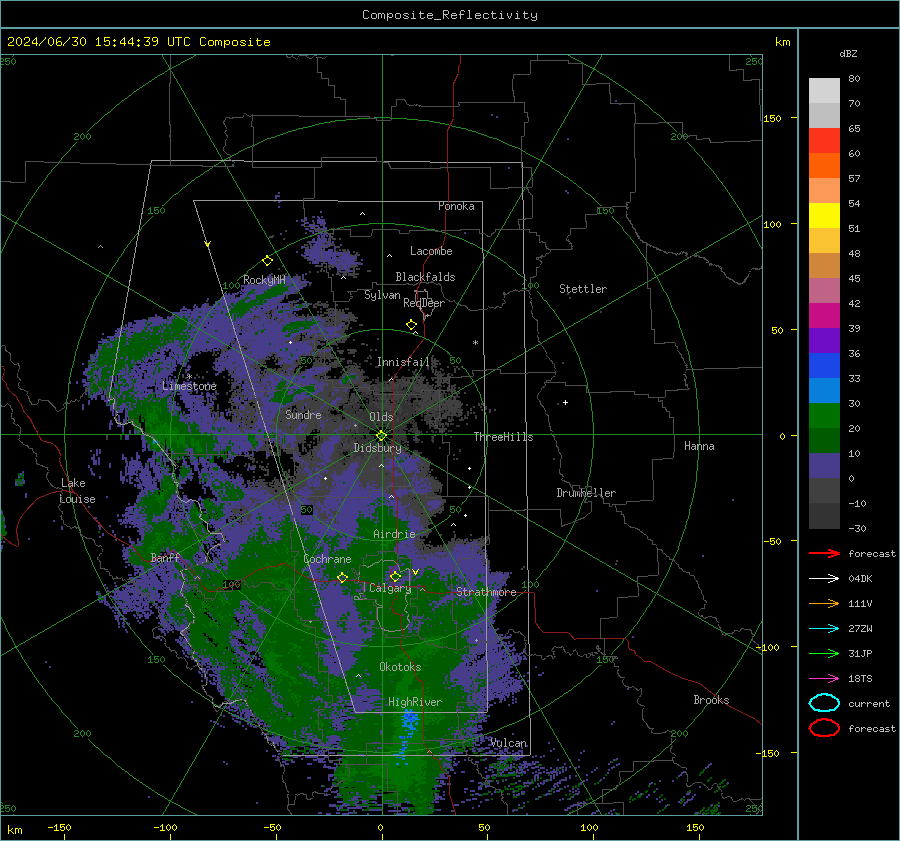Click the Ponoka city label
This screenshot has width=900, height=841.
[456, 206]
